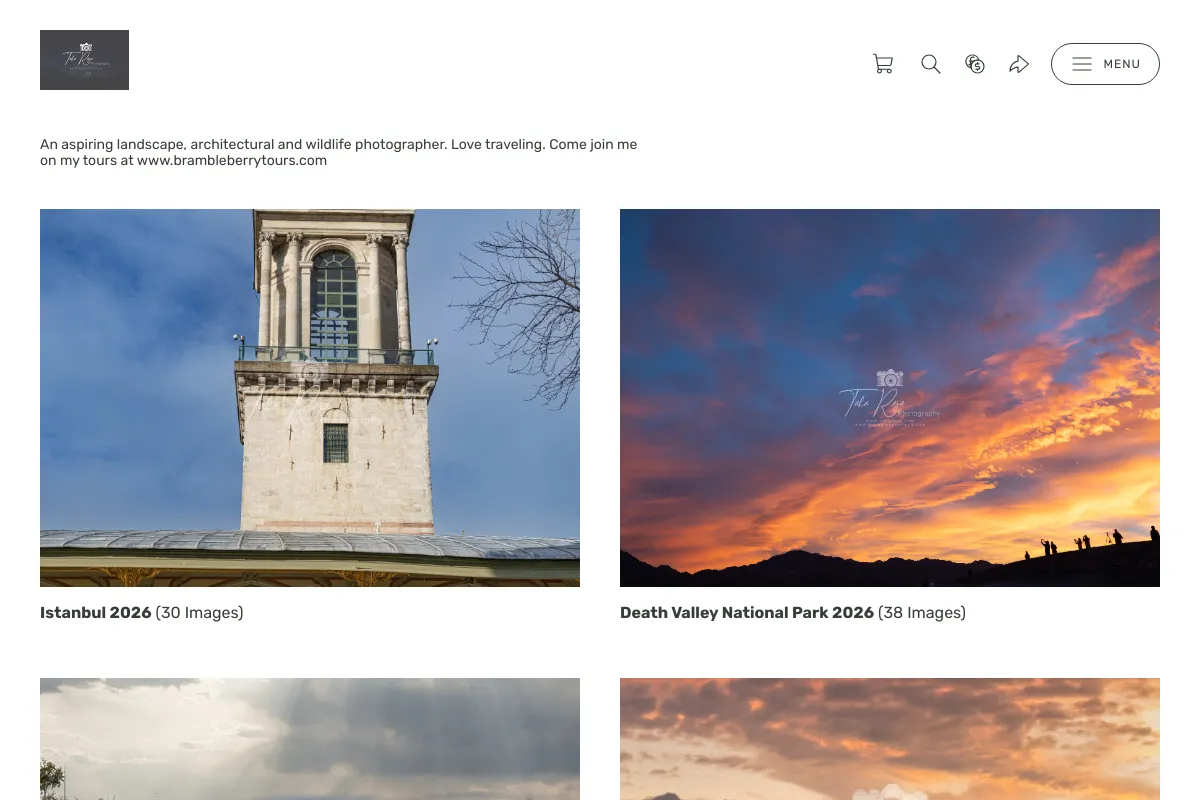Go home via the photography logo

(84, 60)
